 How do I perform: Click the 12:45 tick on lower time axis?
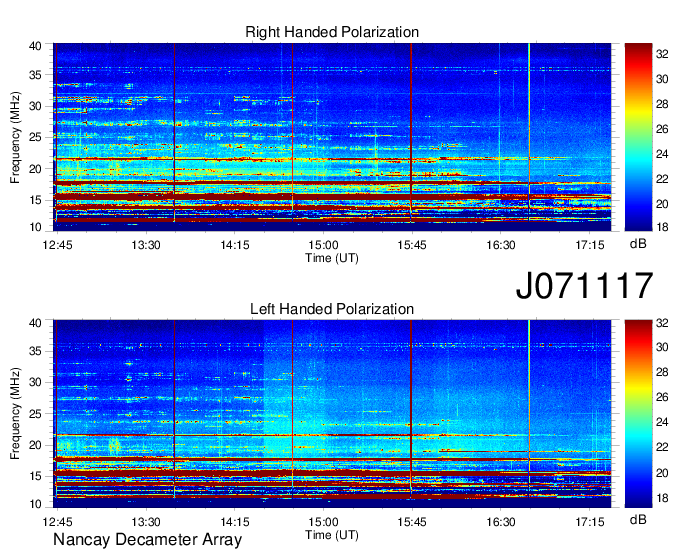[x=57, y=522]
